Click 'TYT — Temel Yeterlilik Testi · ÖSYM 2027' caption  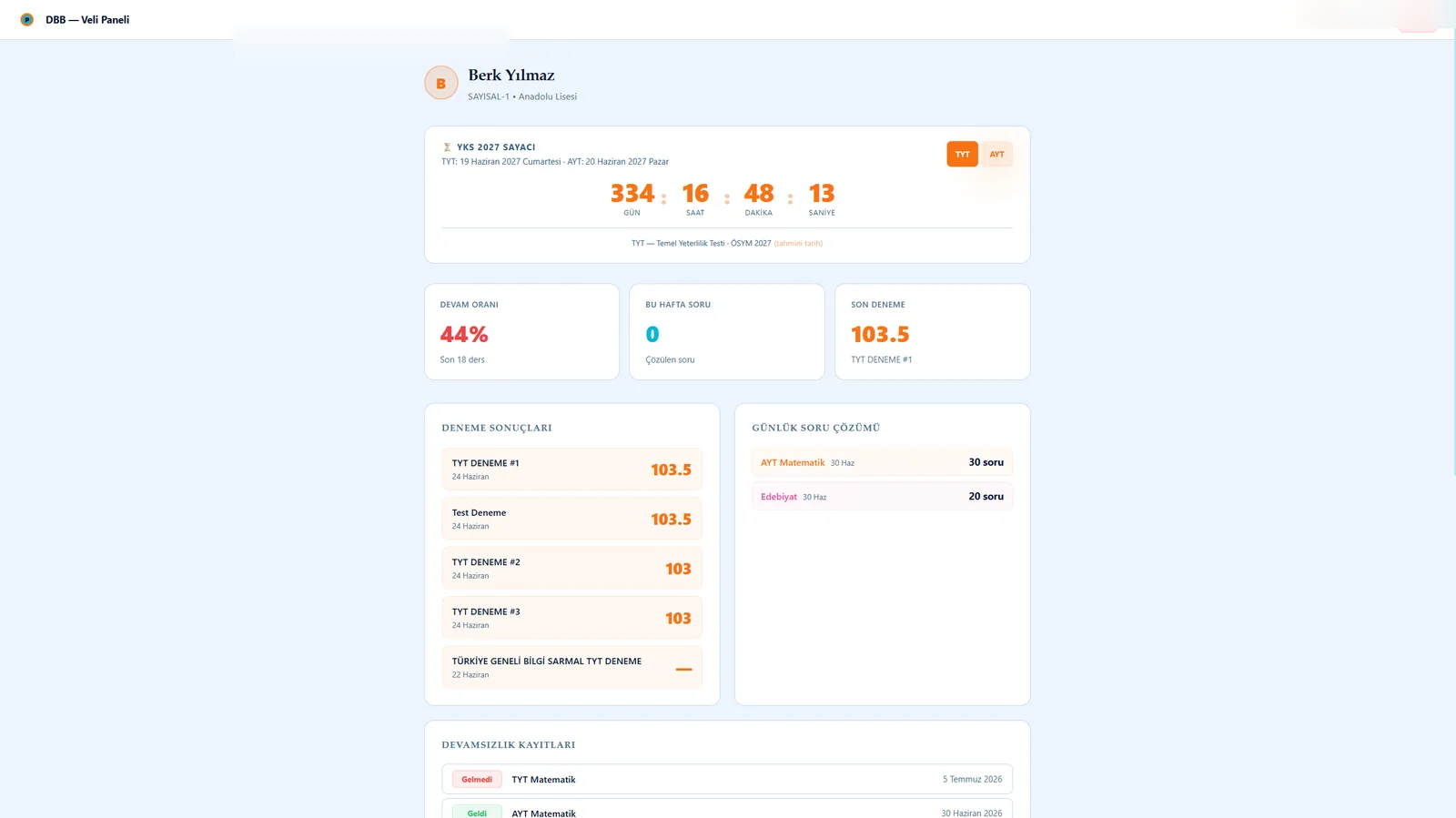[x=701, y=244]
